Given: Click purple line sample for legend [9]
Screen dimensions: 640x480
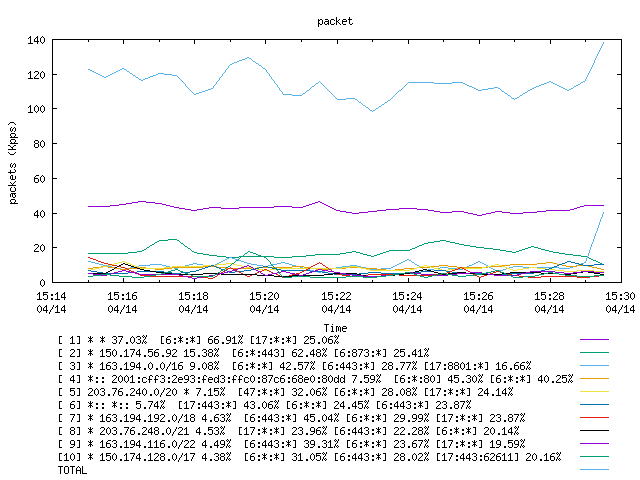Looking at the screenshot, I should pos(594,443).
